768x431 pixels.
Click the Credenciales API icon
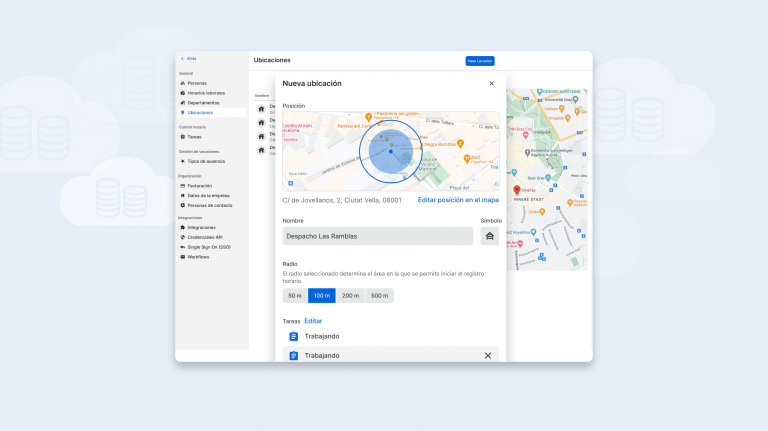[183, 238]
